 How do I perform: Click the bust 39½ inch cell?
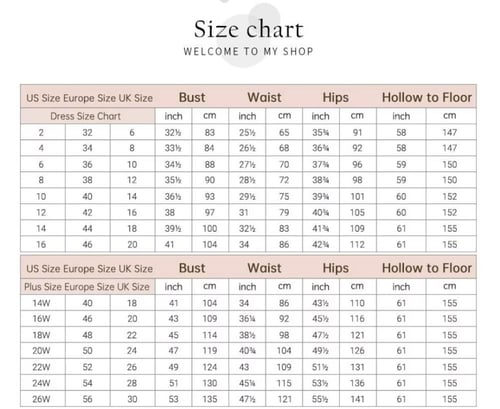173,228
